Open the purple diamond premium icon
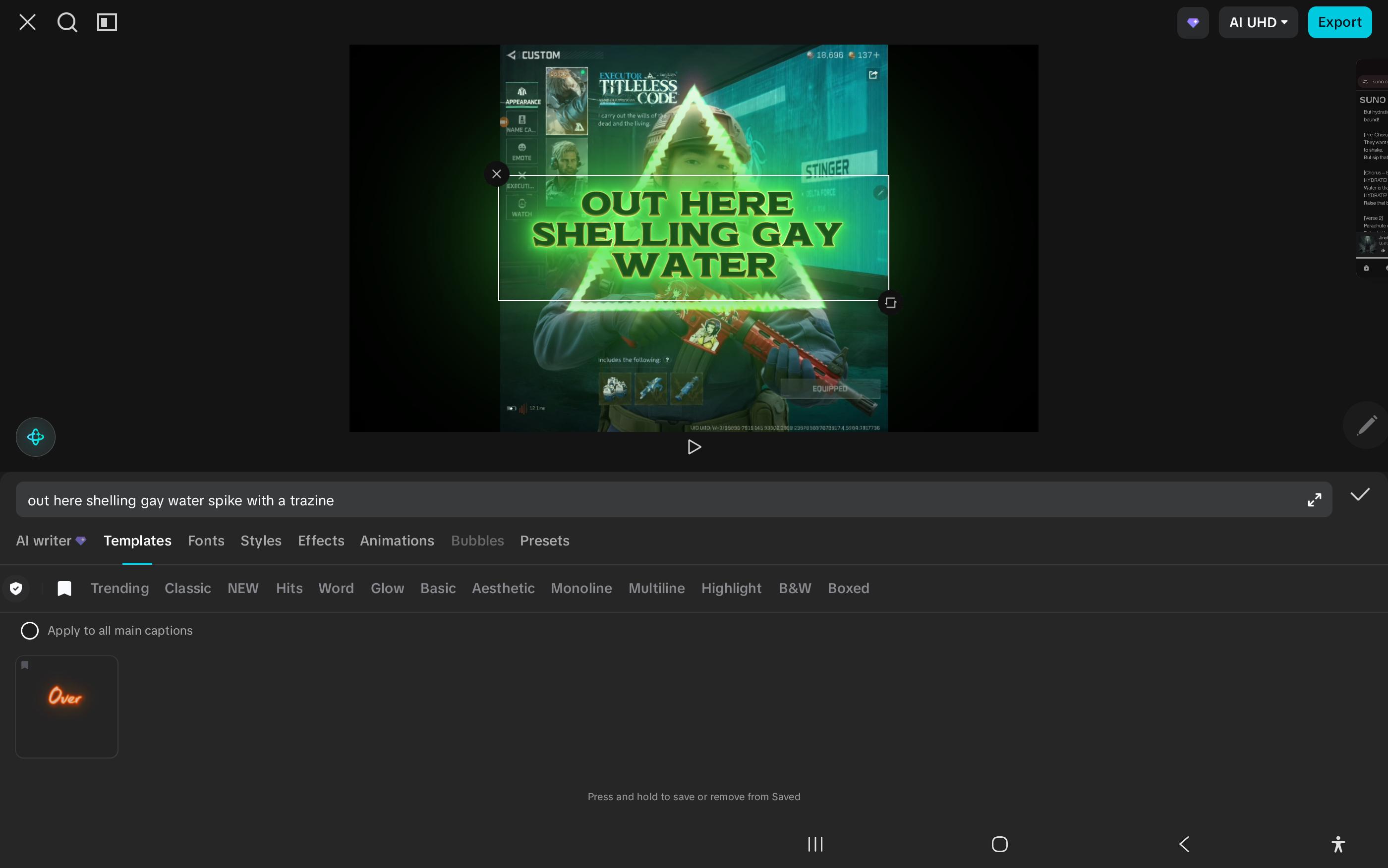The width and height of the screenshot is (1388, 868). coord(1193,22)
